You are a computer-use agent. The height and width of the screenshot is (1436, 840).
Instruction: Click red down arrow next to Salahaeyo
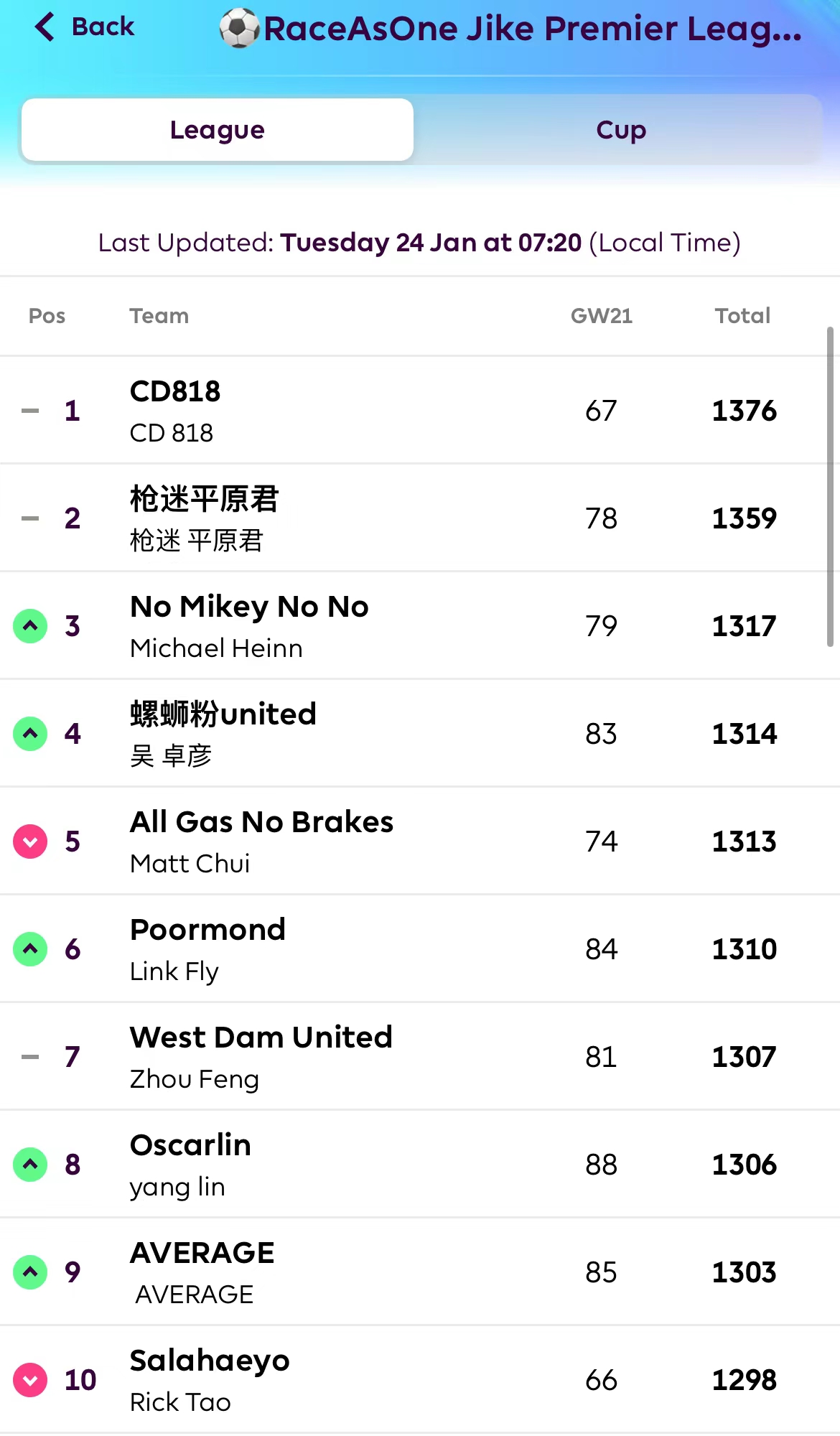[x=30, y=1380]
